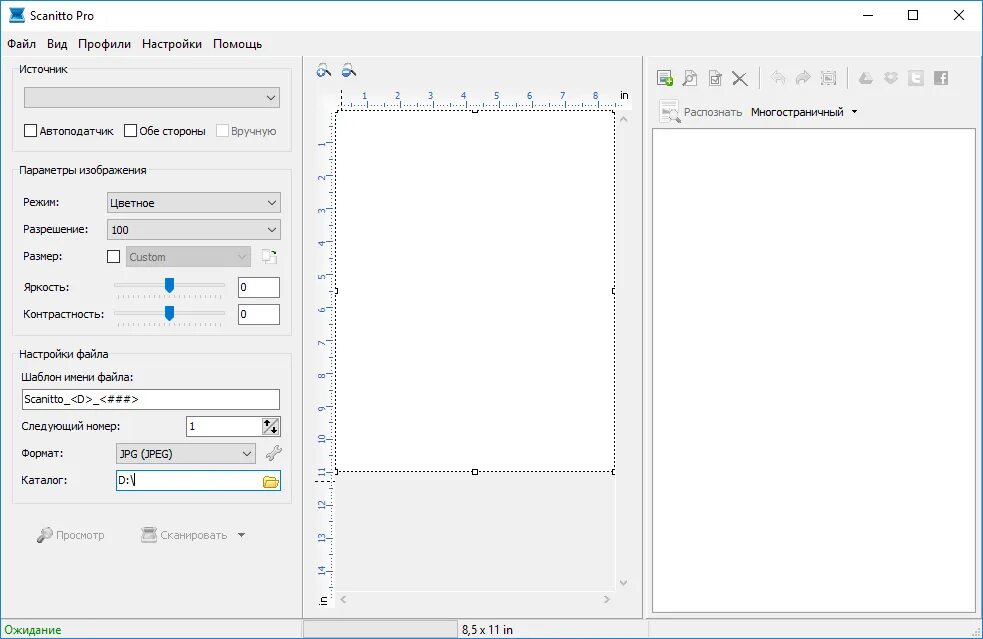Click the Яркость value field
The image size is (983, 639).
(259, 287)
